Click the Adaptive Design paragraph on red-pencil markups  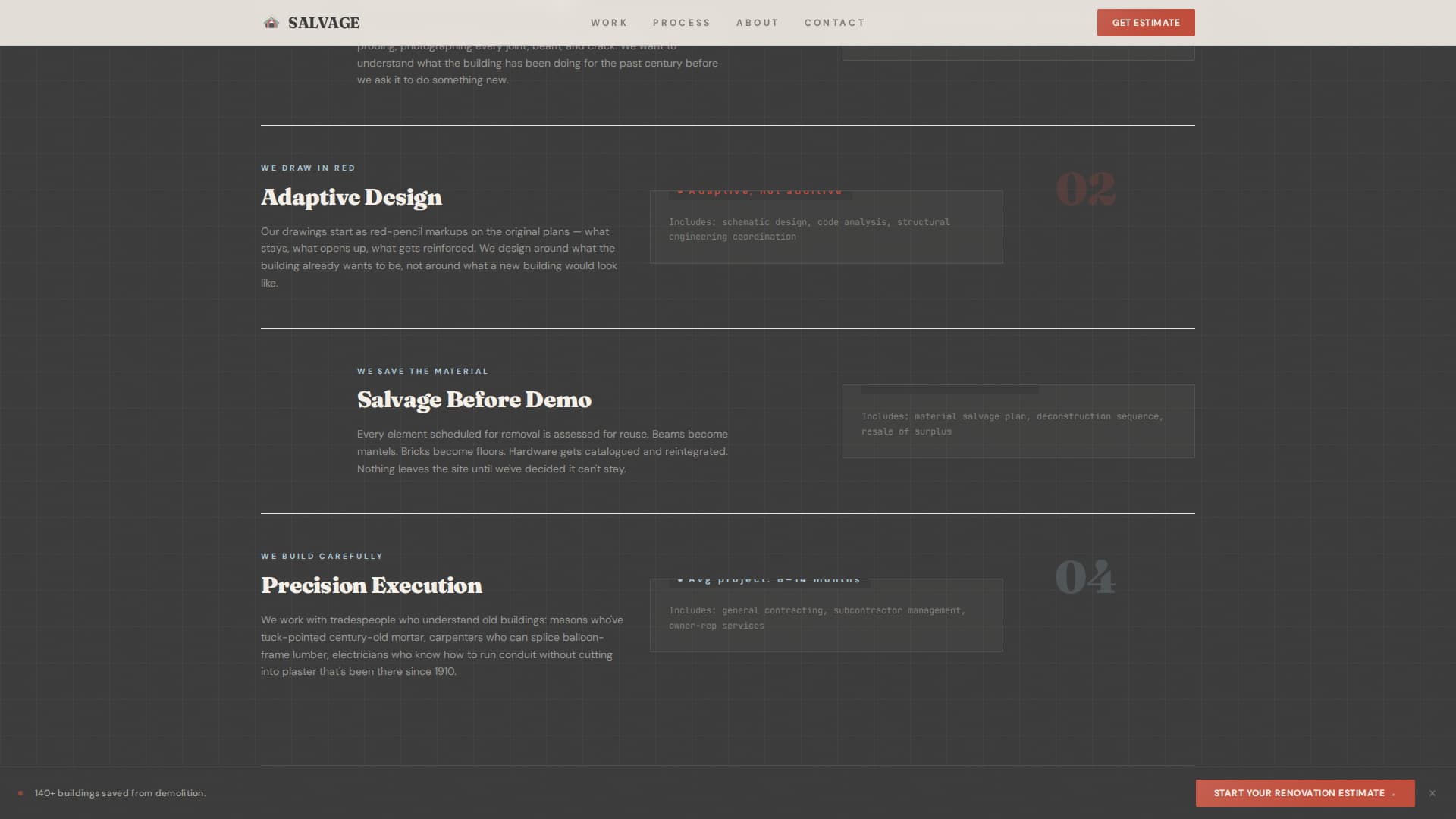click(440, 257)
